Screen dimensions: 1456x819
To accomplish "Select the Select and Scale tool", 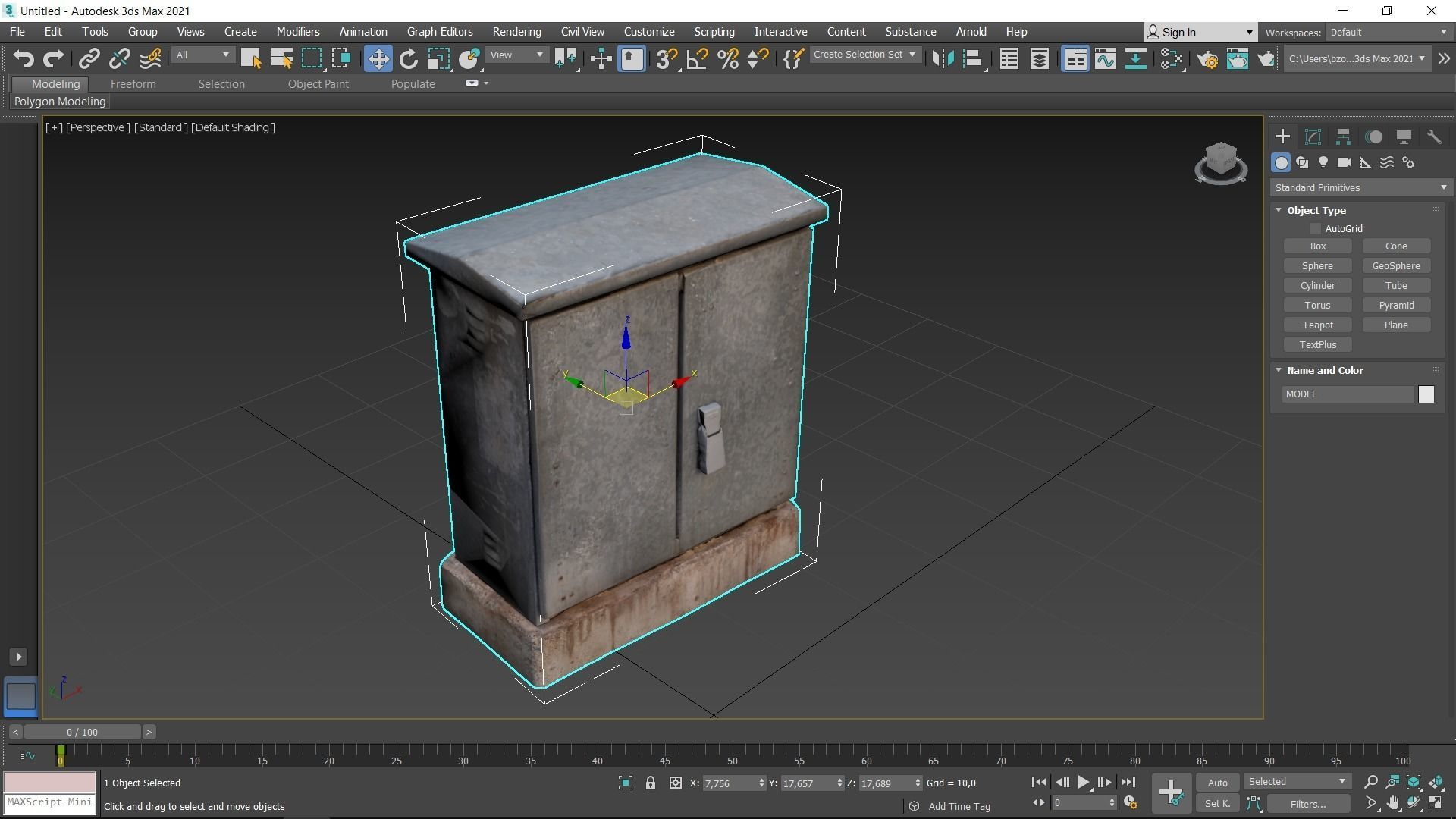I will (438, 58).
